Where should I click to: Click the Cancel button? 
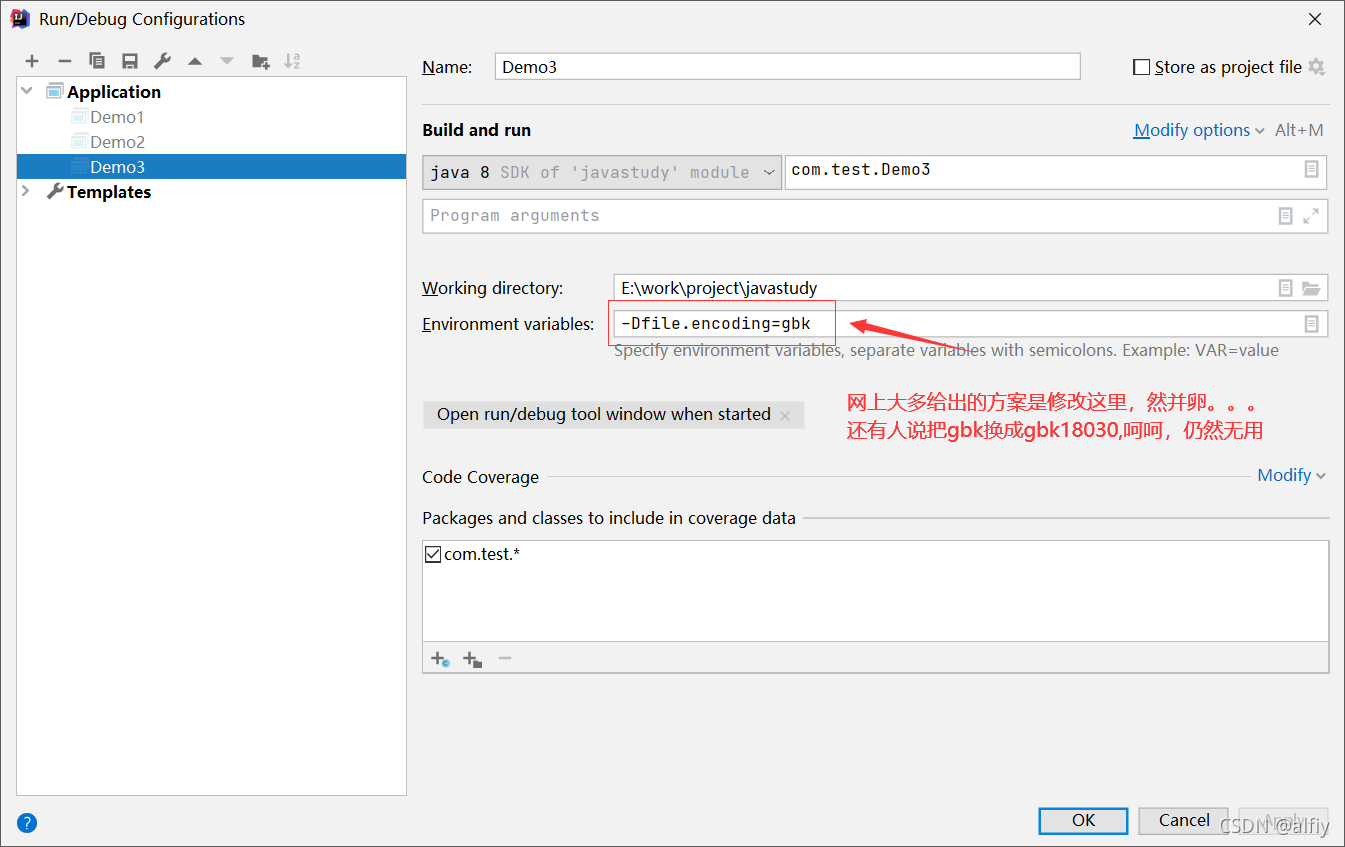[1183, 820]
